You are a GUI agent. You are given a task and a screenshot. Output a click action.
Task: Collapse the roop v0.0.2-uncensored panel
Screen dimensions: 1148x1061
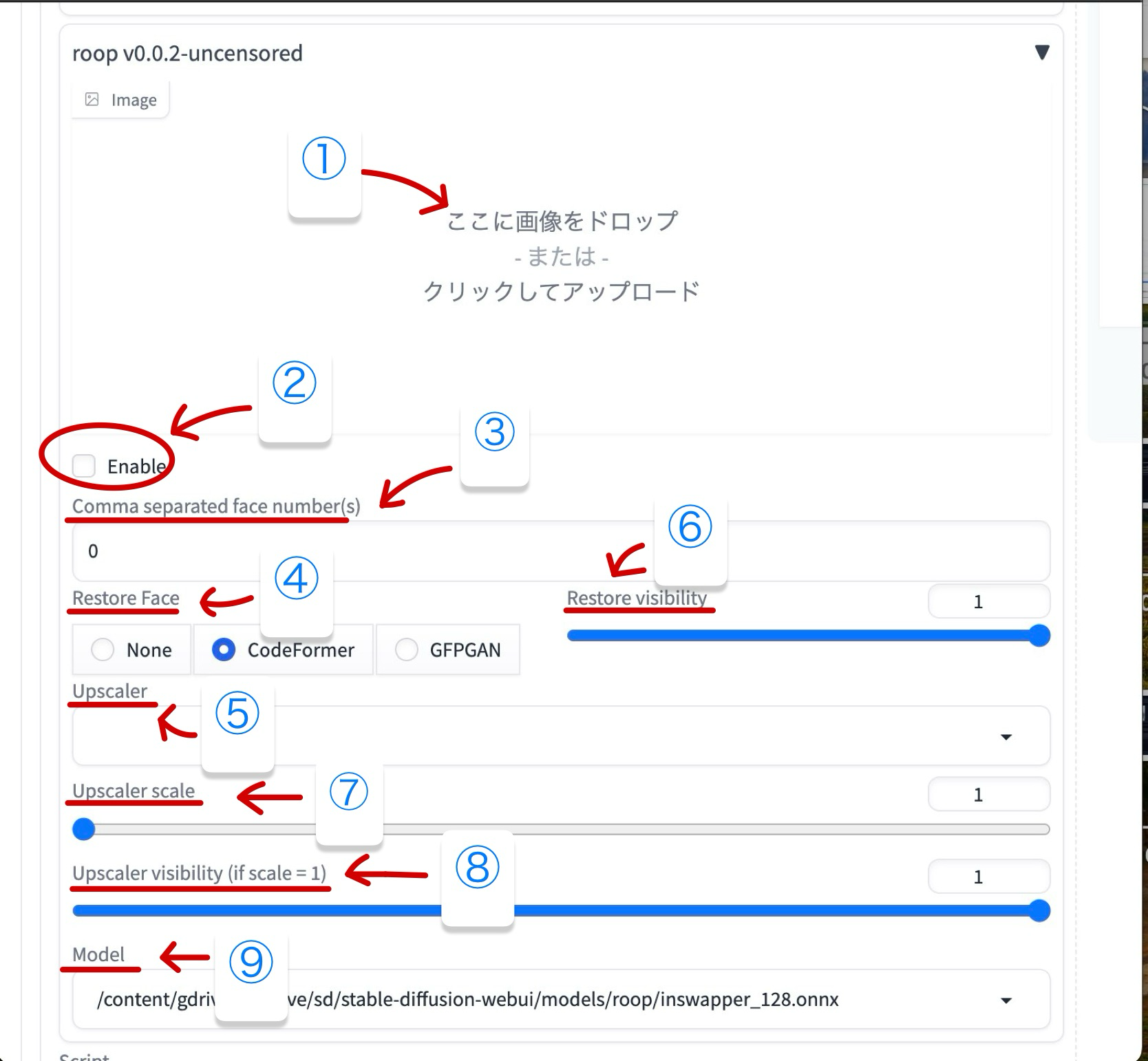click(1042, 51)
